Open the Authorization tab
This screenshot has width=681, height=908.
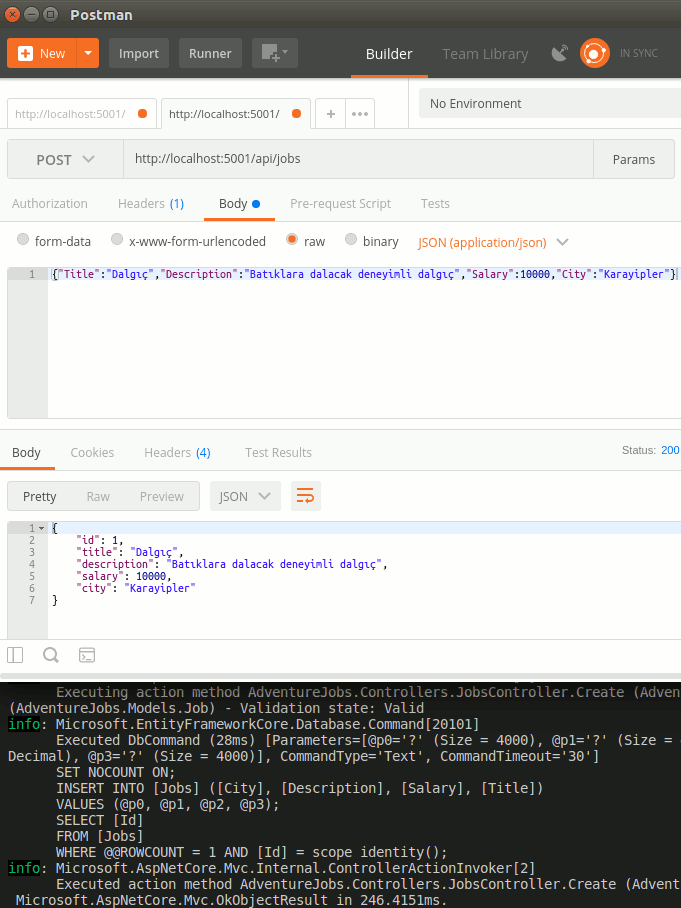[50, 204]
